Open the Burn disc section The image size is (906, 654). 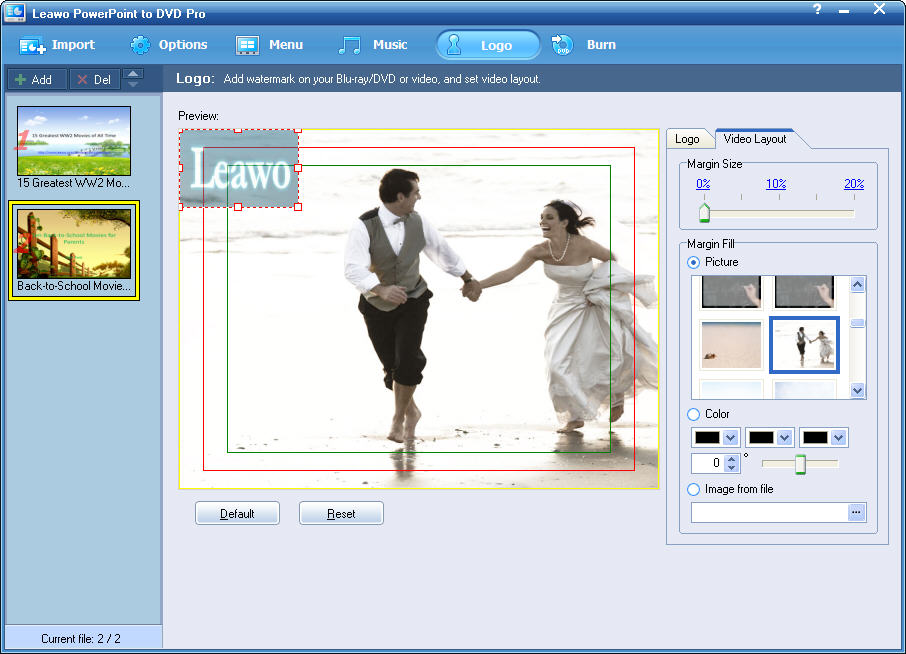(563, 45)
